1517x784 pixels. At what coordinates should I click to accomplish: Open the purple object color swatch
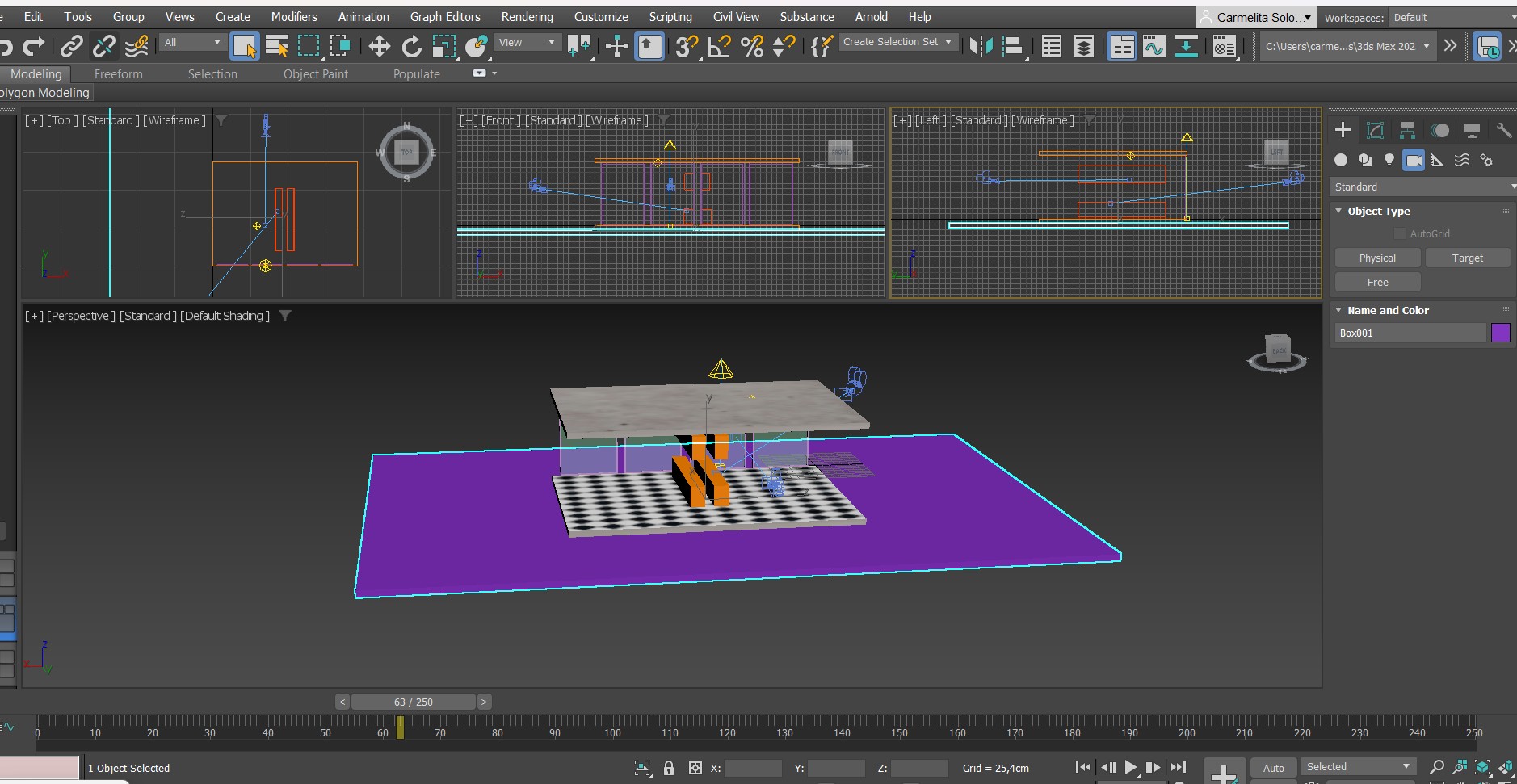pyautogui.click(x=1500, y=333)
